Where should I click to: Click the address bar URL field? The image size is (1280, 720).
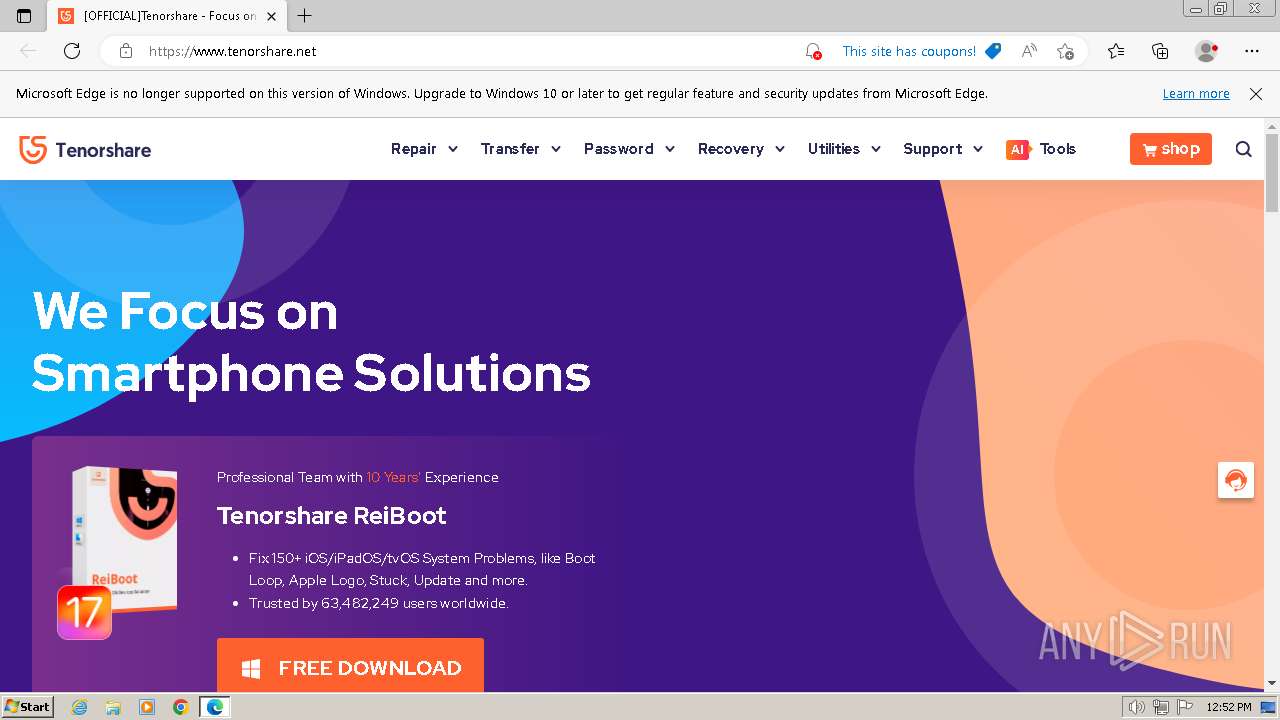[x=470, y=51]
